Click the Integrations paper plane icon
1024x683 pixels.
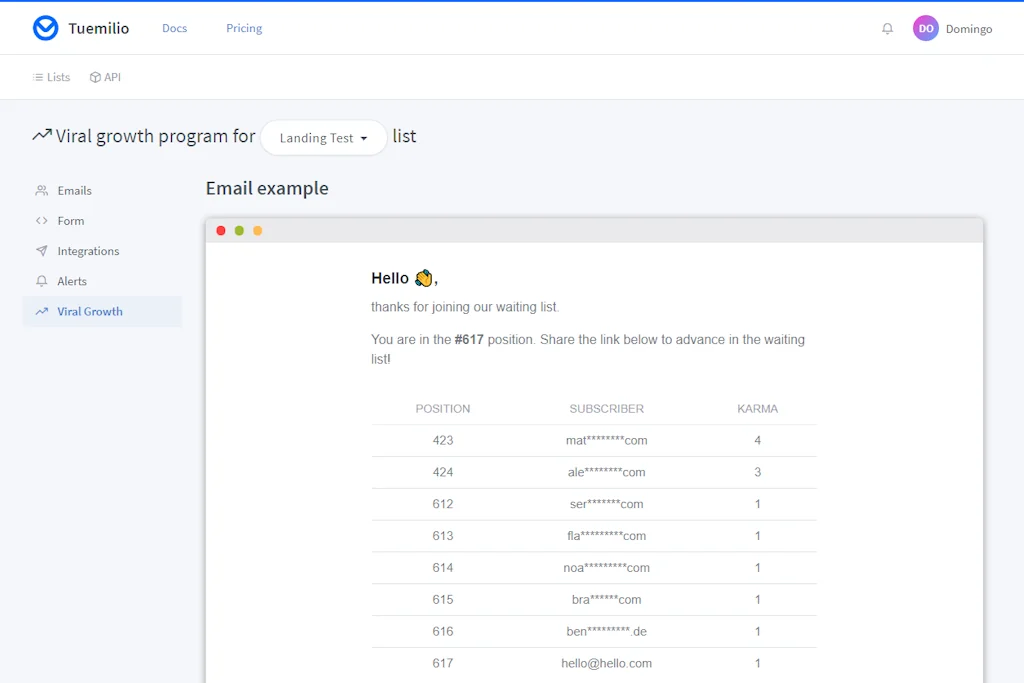42,251
